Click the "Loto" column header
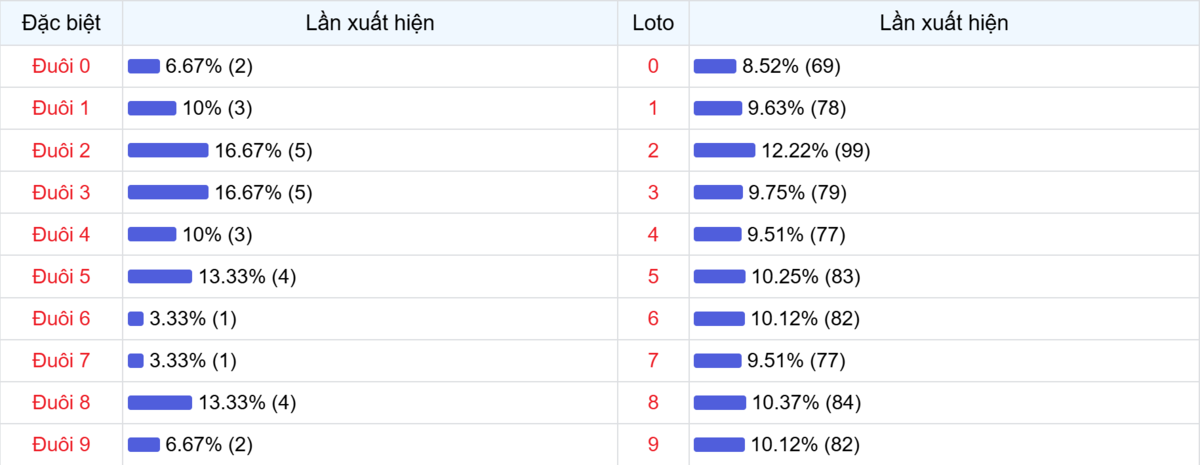 (653, 23)
